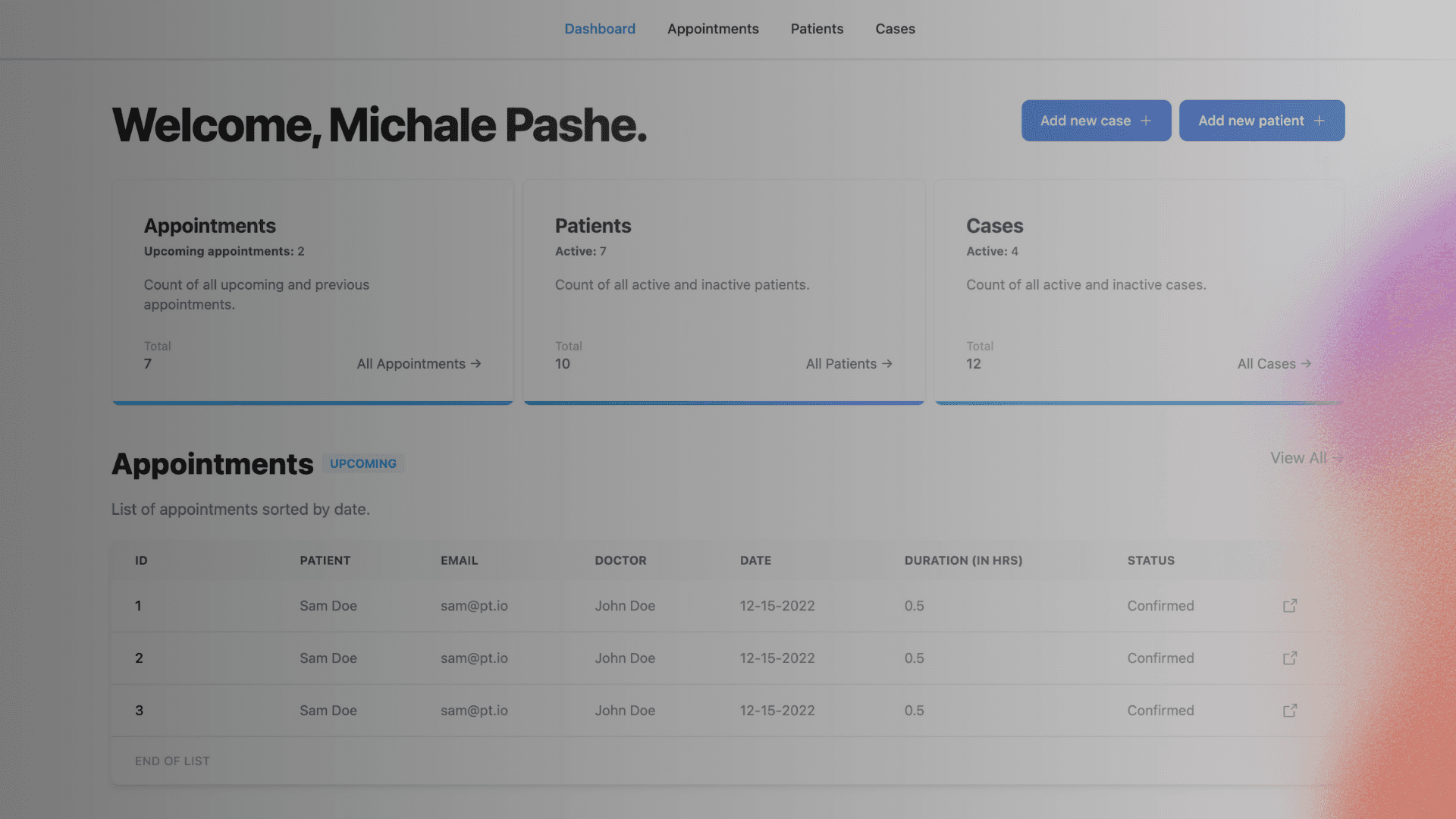The image size is (1456, 819).
Task: Open the Cases nav tab
Action: click(x=895, y=29)
